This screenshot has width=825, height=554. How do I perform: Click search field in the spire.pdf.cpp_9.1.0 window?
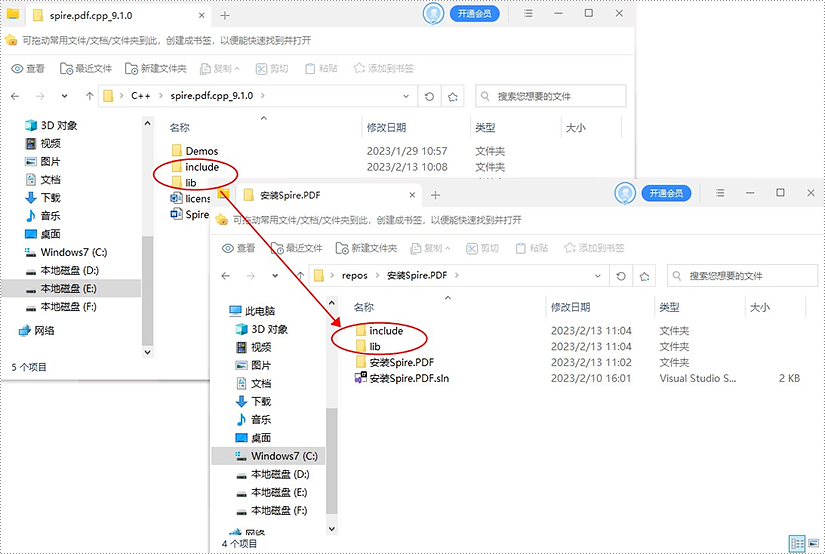(551, 96)
